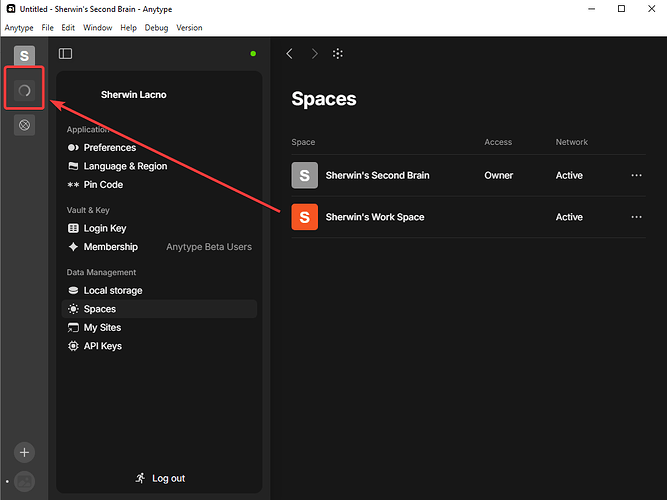Open the File menu
This screenshot has height=500, width=667.
tap(47, 28)
